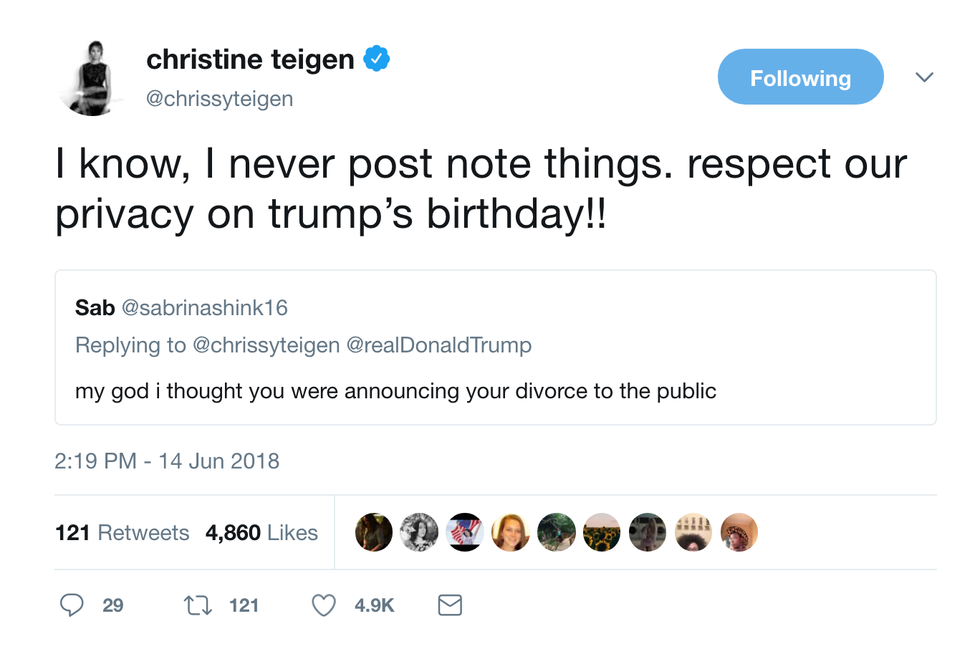Open the @chrissyteigen handle link

(x=219, y=99)
